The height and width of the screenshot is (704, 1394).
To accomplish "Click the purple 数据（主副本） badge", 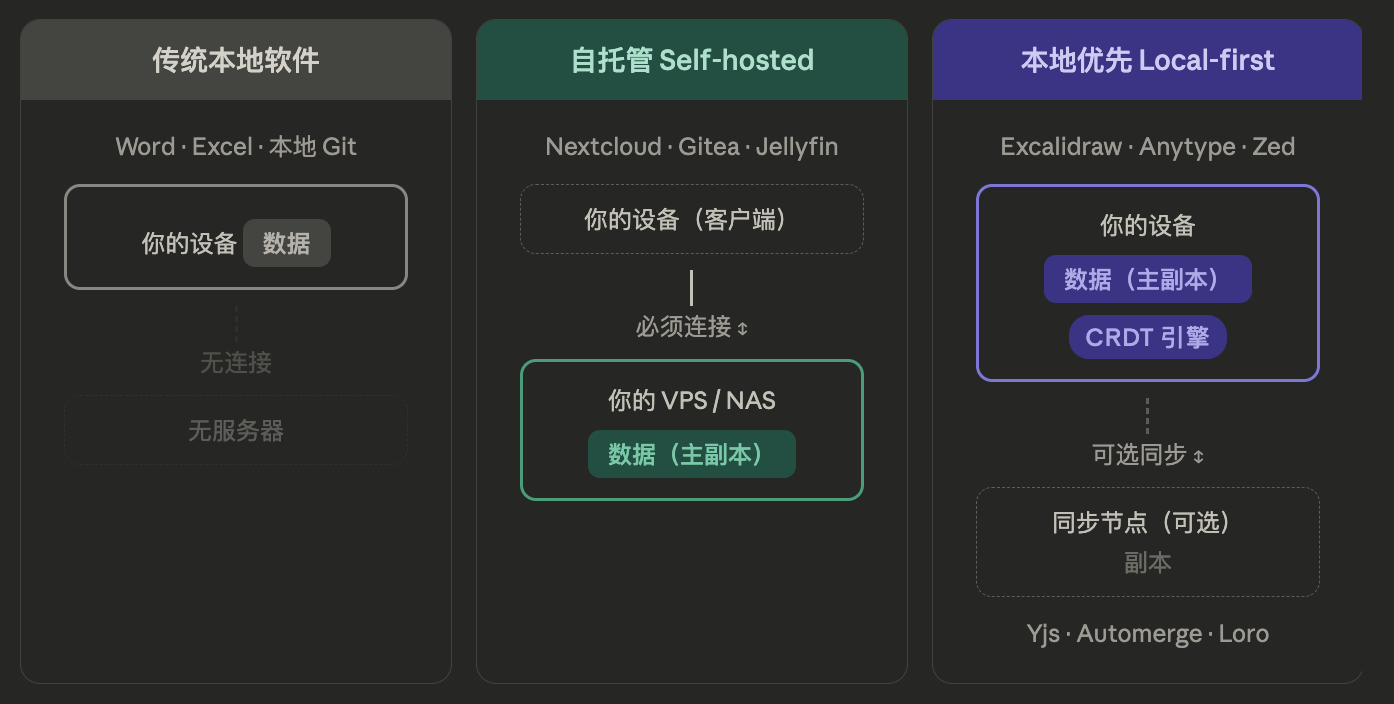I will tap(1147, 279).
